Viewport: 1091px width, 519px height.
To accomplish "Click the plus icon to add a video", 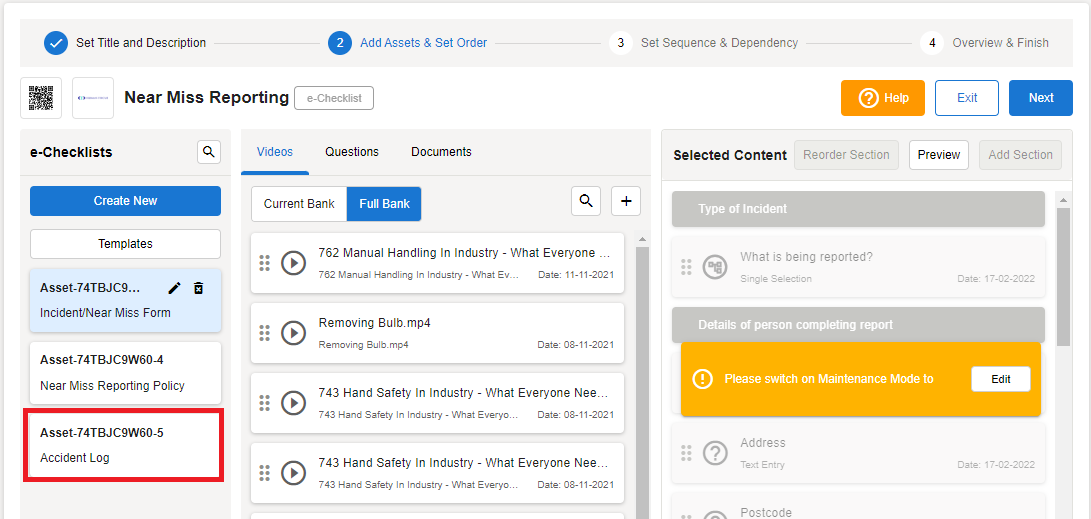I will pyautogui.click(x=626, y=201).
